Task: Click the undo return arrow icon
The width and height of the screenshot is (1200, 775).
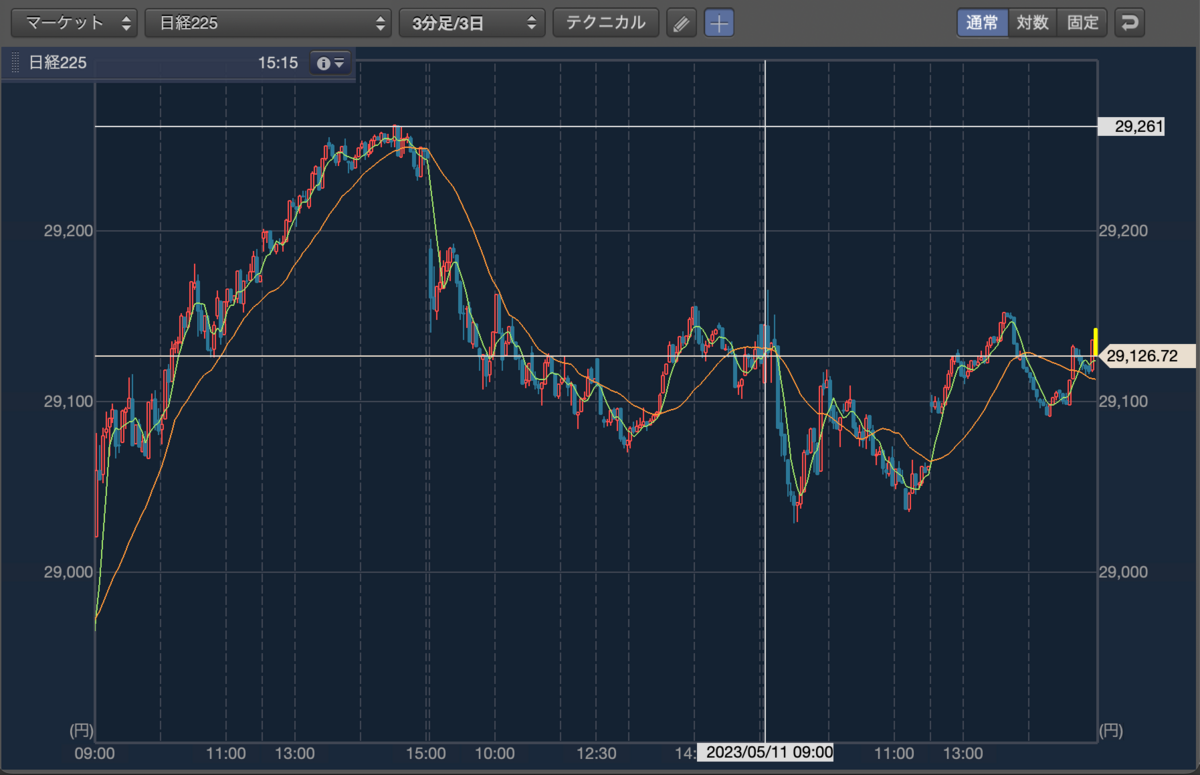Action: click(1130, 23)
